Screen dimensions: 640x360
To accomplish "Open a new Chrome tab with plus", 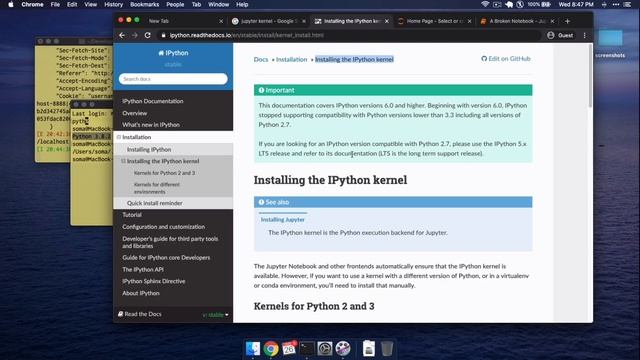I will point(567,21).
